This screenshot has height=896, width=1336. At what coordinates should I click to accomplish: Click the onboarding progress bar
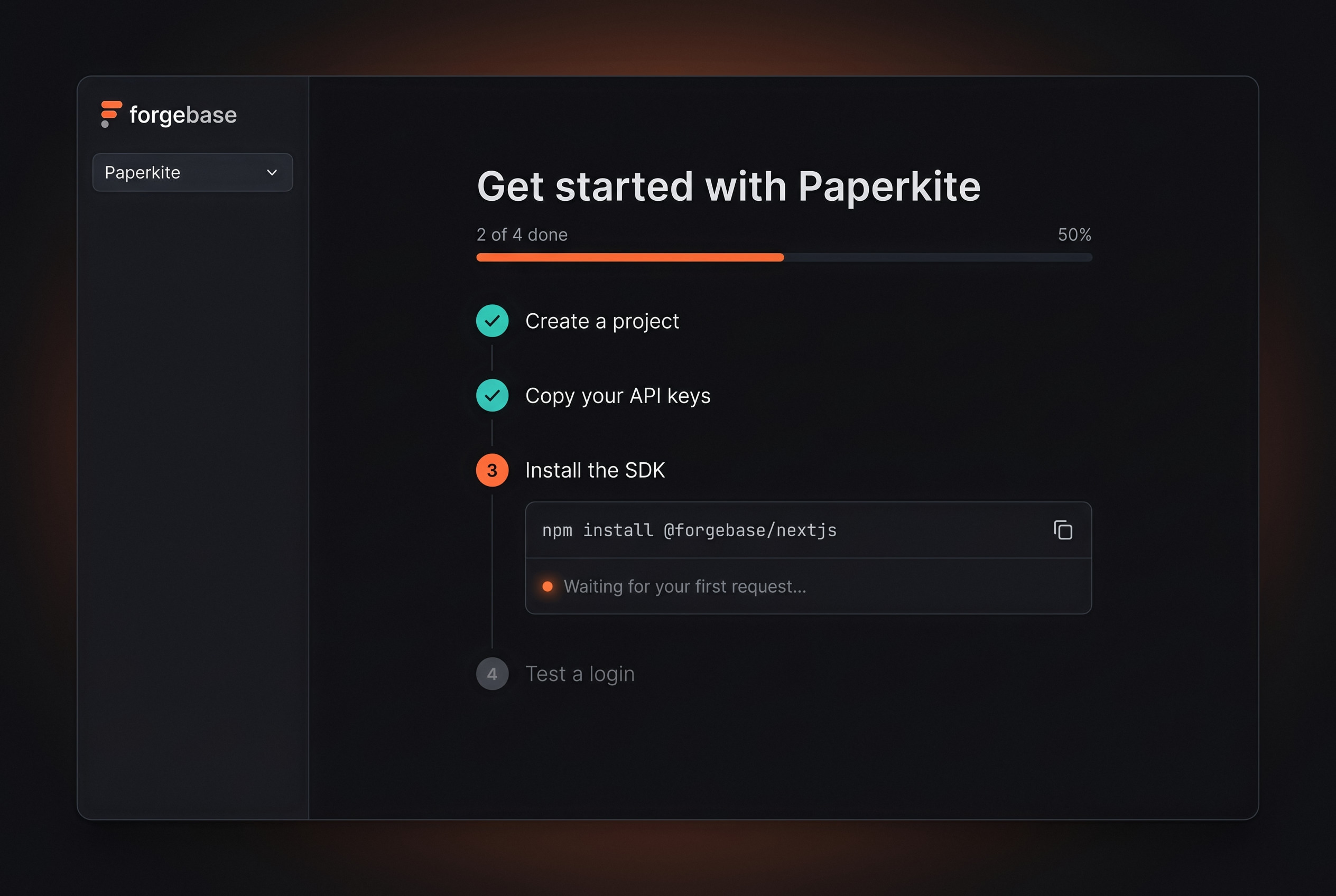784,257
